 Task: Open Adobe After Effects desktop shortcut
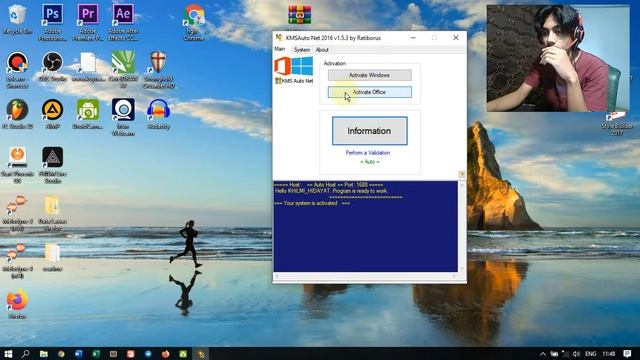pos(123,21)
